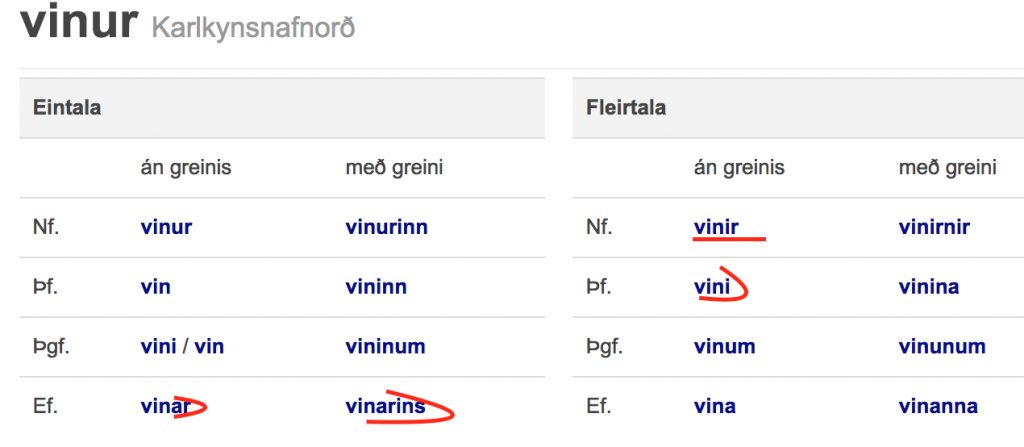Viewport: 1024px width, 447px height.
Task: Open the 'vinurinn' word form link
Action: coord(386,227)
